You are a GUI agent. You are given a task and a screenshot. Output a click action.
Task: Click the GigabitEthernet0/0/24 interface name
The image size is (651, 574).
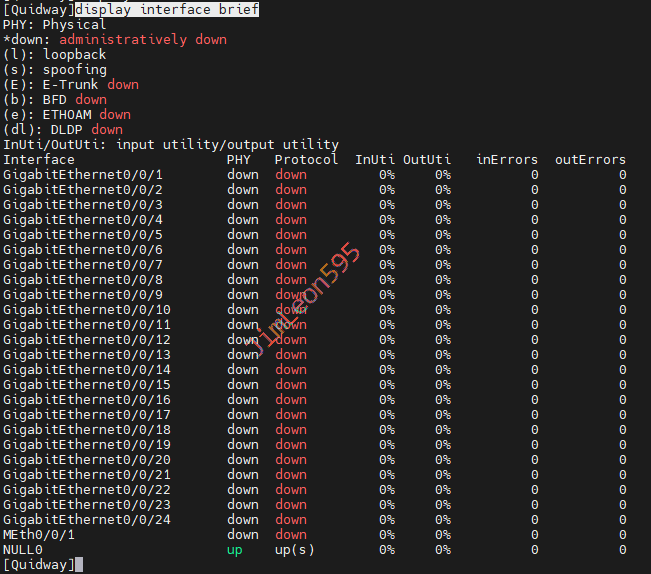87,520
